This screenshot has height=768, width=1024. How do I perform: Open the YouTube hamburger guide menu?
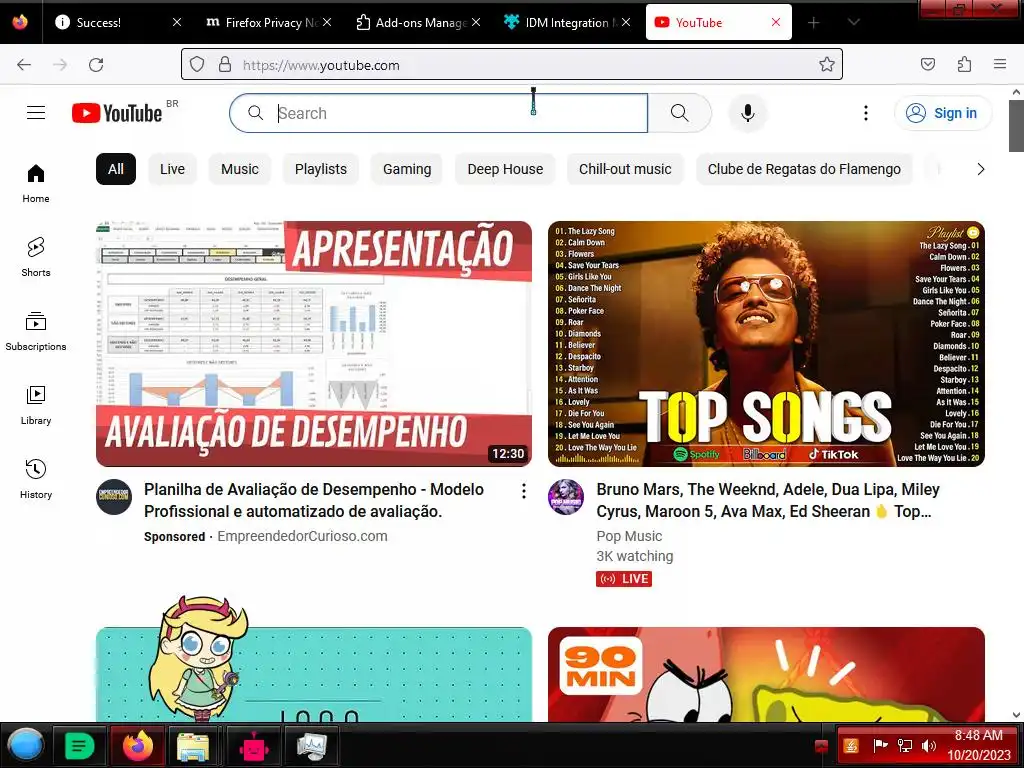coord(36,113)
